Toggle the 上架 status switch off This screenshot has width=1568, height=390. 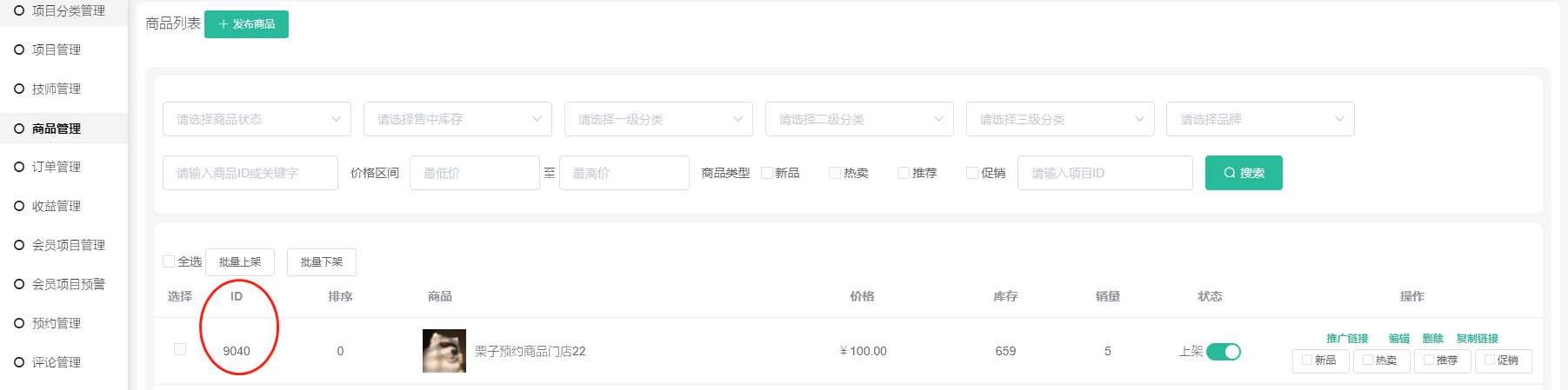[1223, 352]
